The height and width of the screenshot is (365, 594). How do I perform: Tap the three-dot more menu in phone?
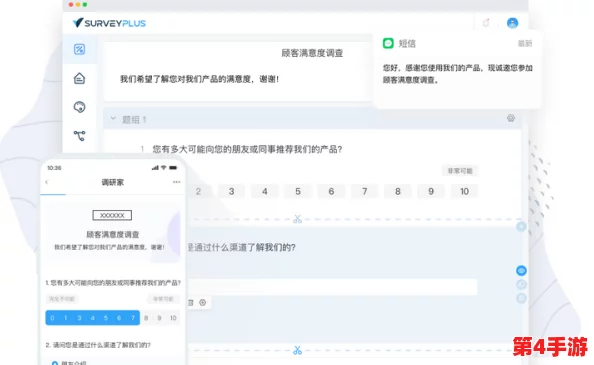(x=176, y=182)
